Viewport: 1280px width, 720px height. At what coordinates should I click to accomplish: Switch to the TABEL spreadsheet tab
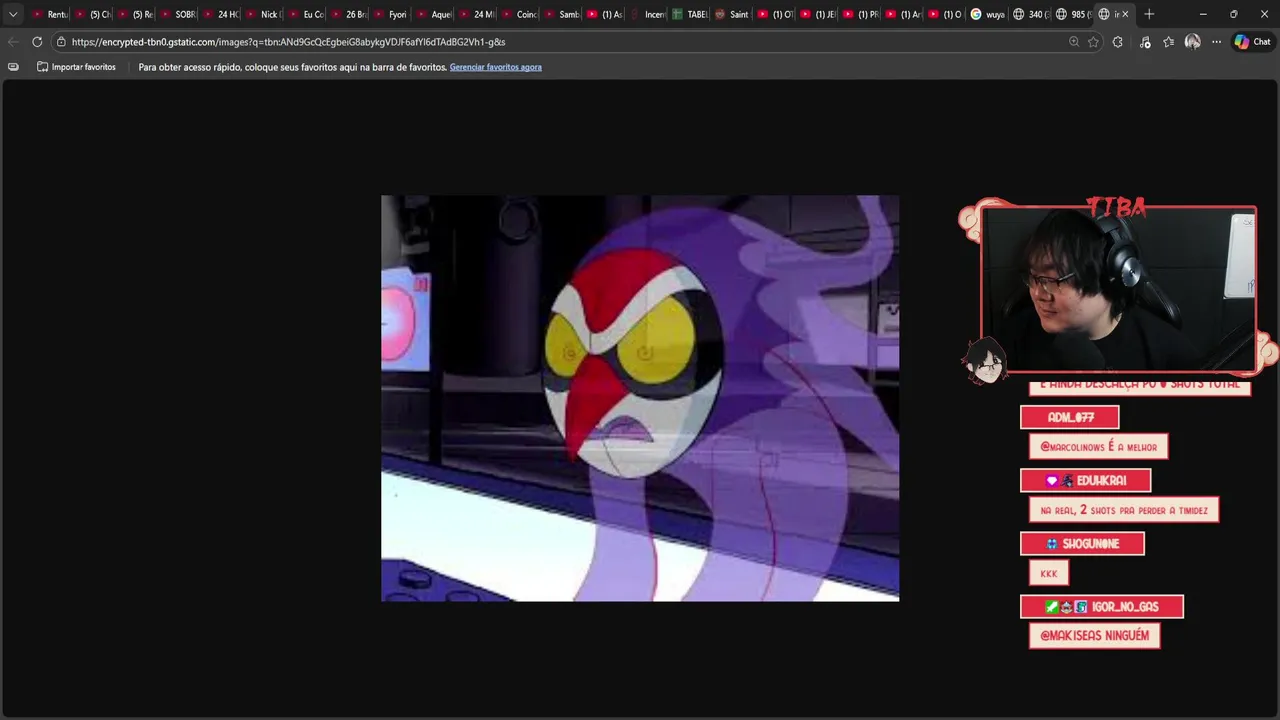pos(690,14)
